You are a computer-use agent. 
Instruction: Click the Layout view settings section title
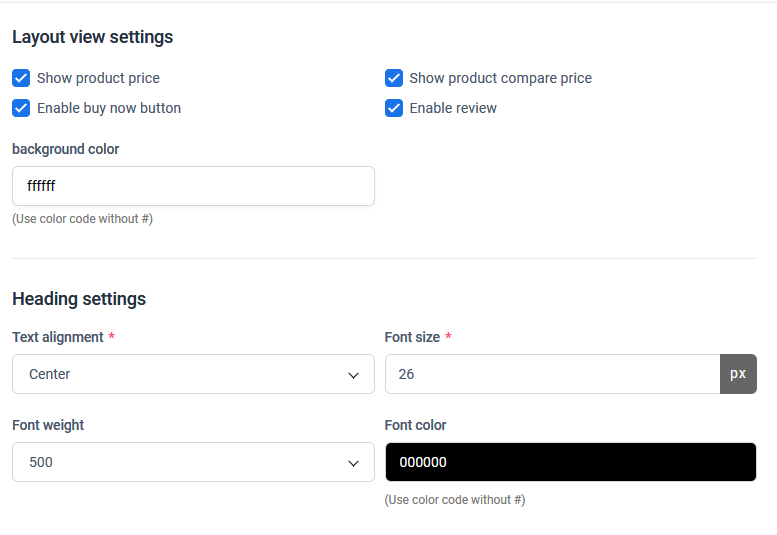click(92, 37)
